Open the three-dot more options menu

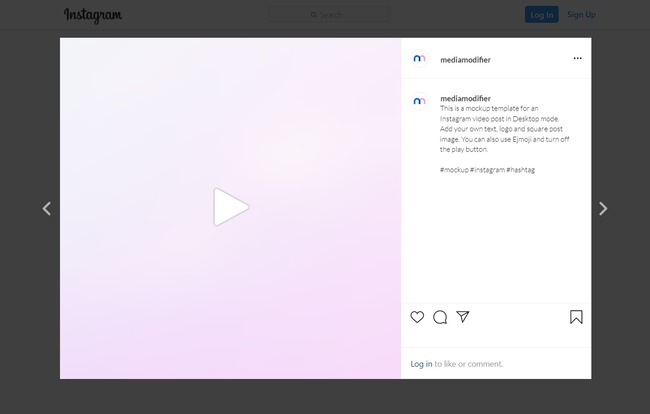577,59
